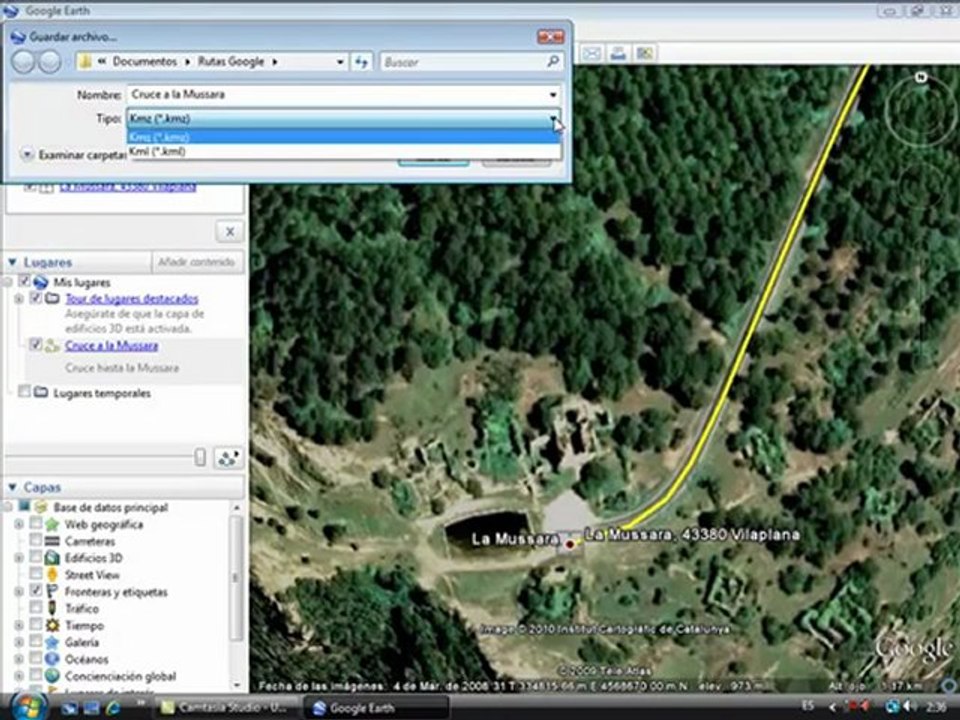Click the Tráfico traffic light icon
The width and height of the screenshot is (960, 720).
(53, 609)
